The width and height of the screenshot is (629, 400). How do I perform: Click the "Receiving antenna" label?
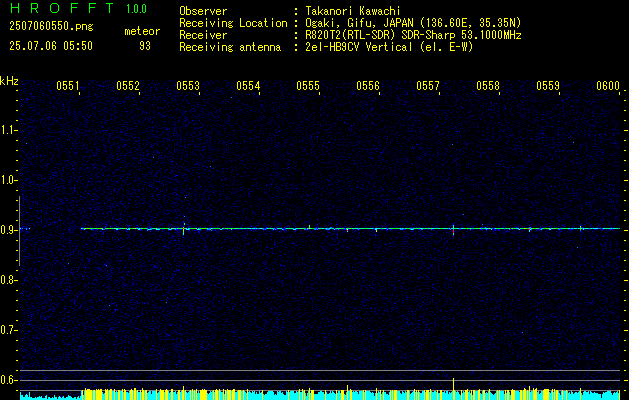(x=230, y=47)
